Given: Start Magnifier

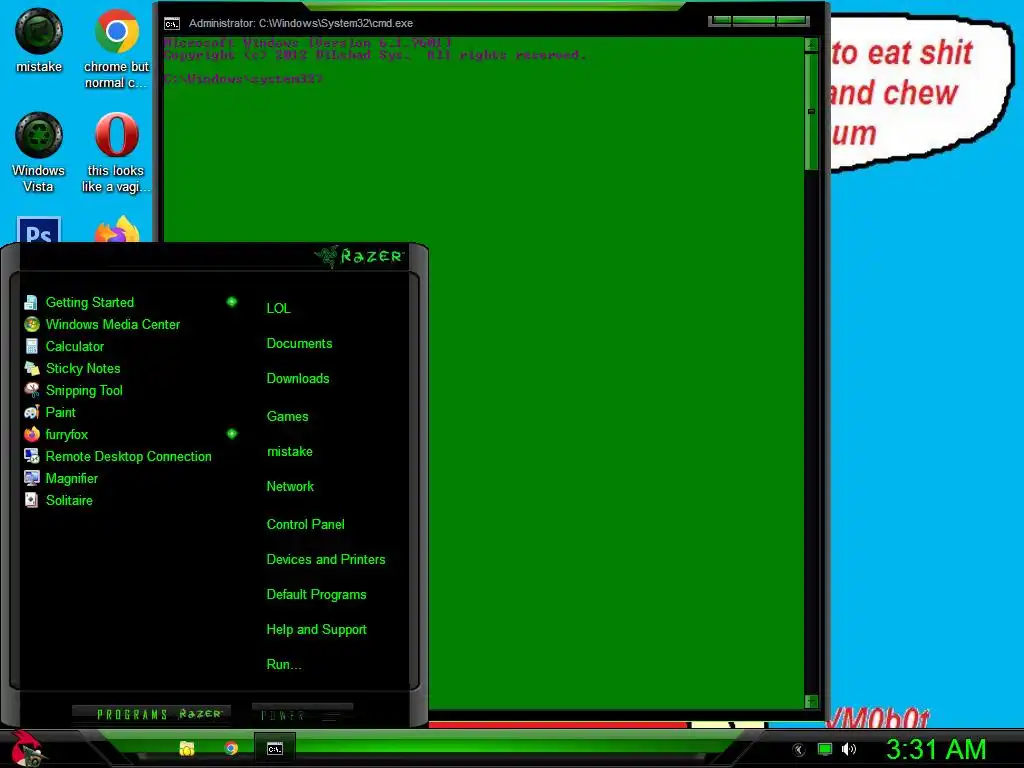Looking at the screenshot, I should tap(131, 478).
